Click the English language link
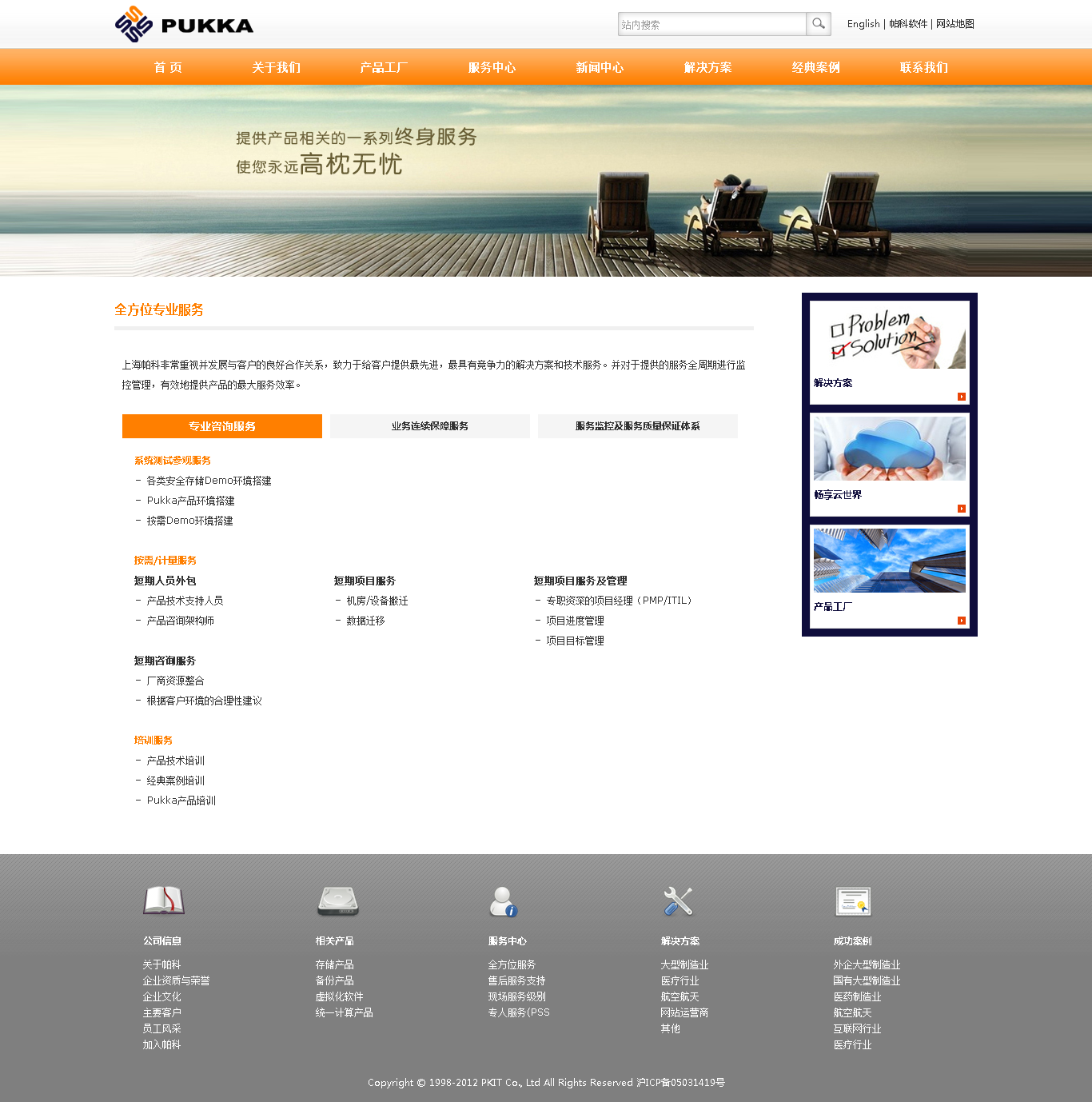 [x=863, y=24]
